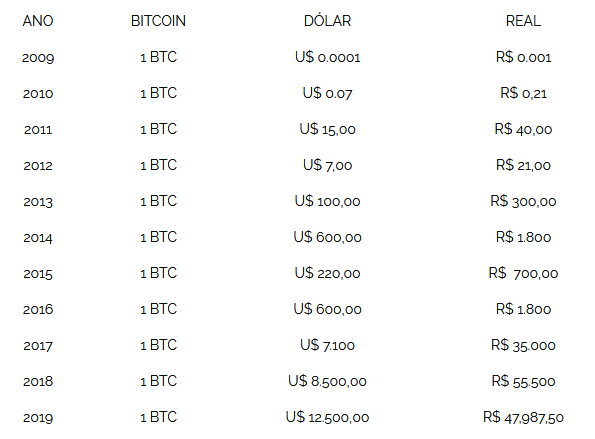This screenshot has height=439, width=595.
Task: Click the ANO column header
Action: click(x=38, y=21)
